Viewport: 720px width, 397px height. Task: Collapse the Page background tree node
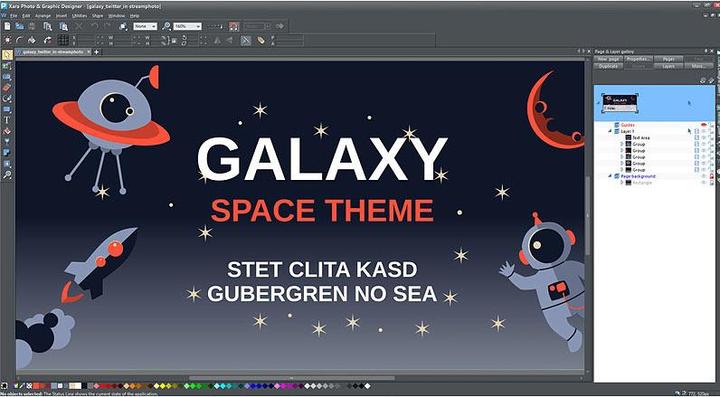610,176
